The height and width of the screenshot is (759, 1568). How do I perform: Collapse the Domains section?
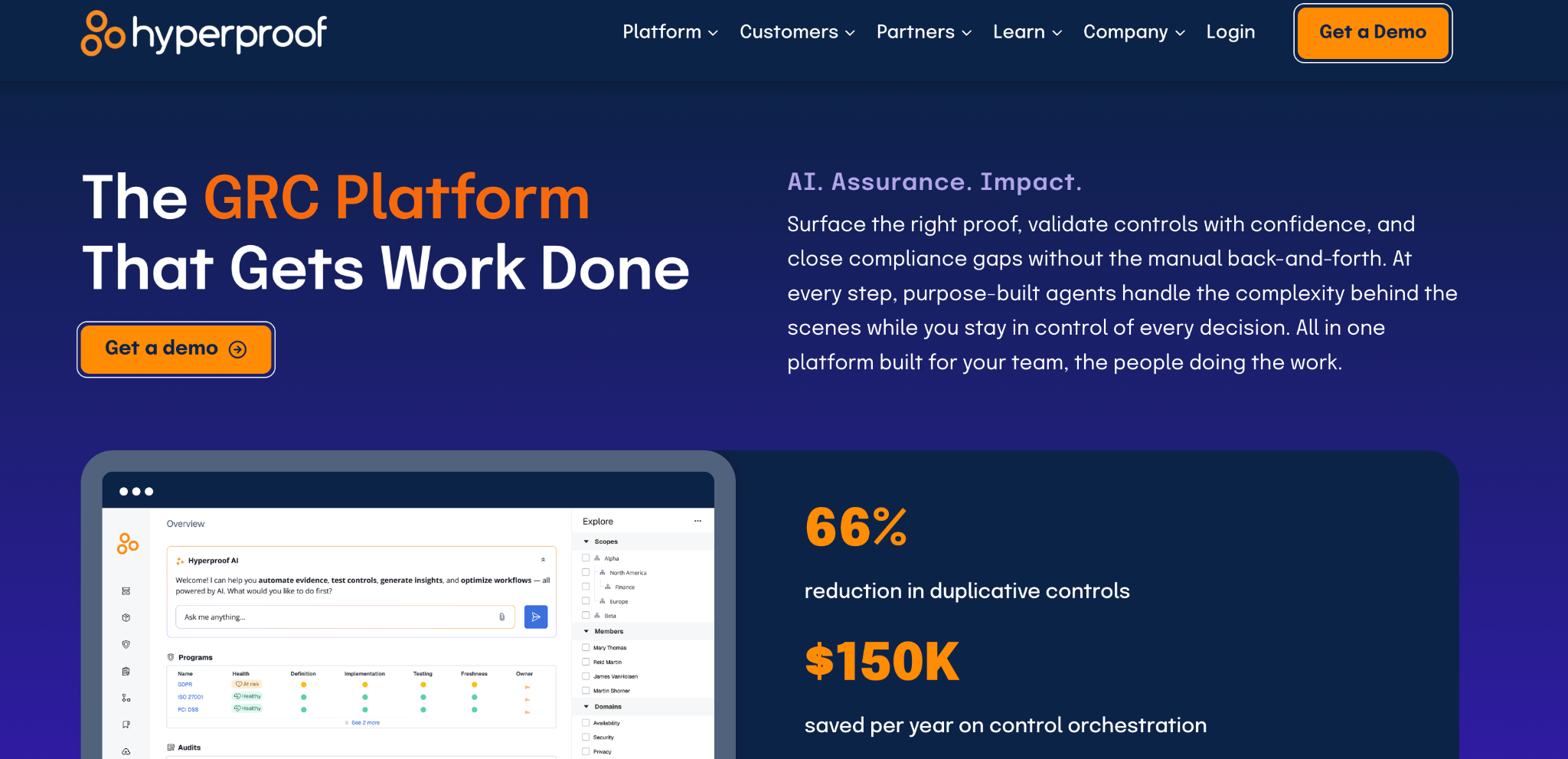point(586,706)
